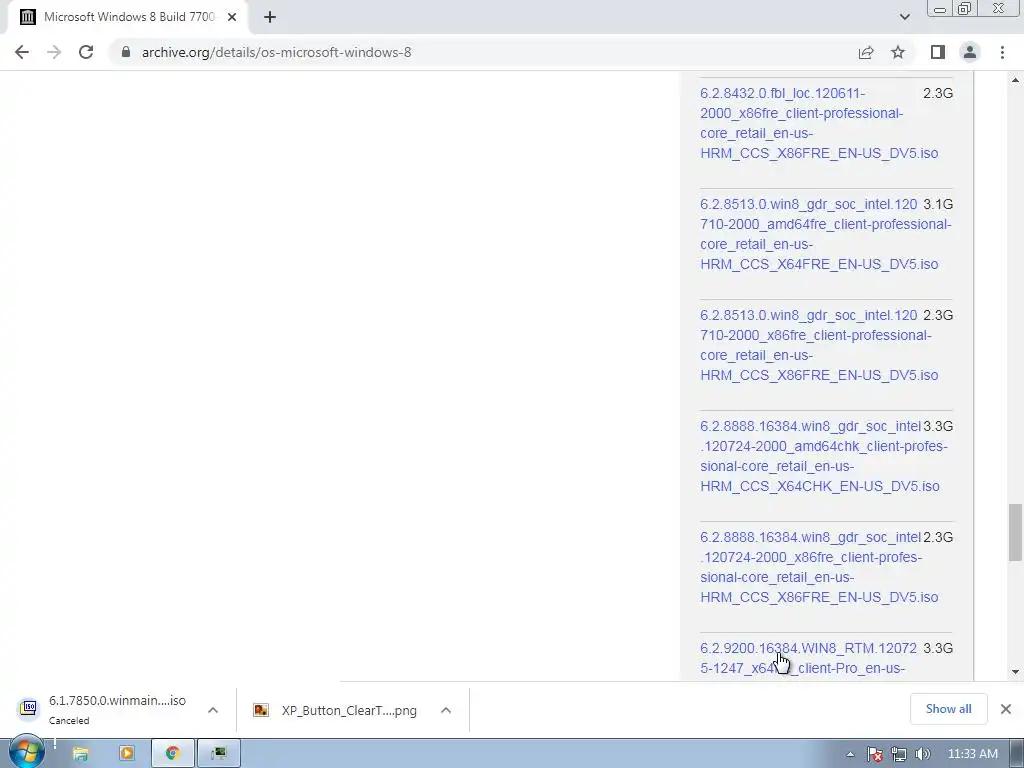Expand options for the canceled ISO download

pos(213,710)
